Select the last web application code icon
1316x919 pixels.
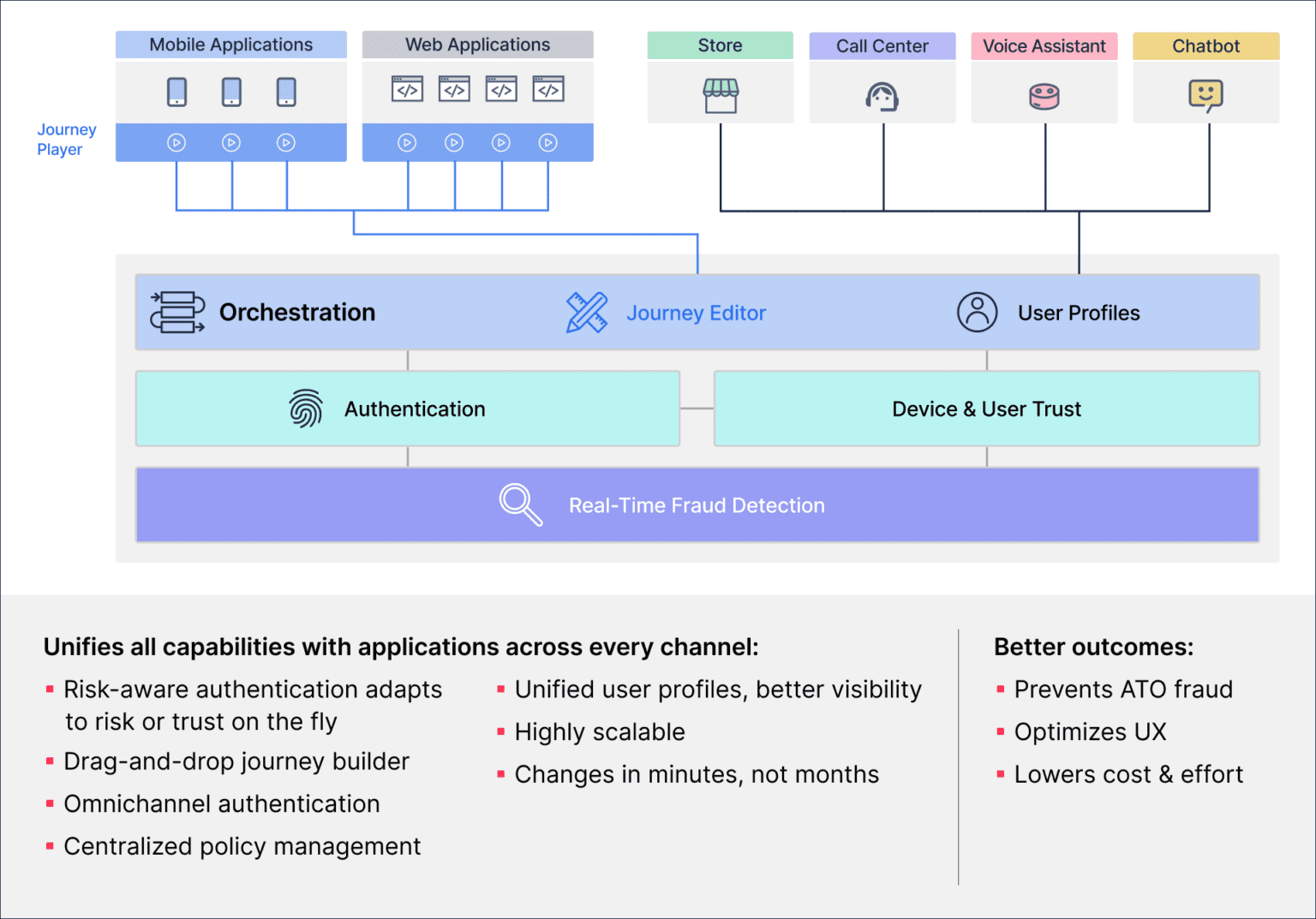[x=547, y=88]
